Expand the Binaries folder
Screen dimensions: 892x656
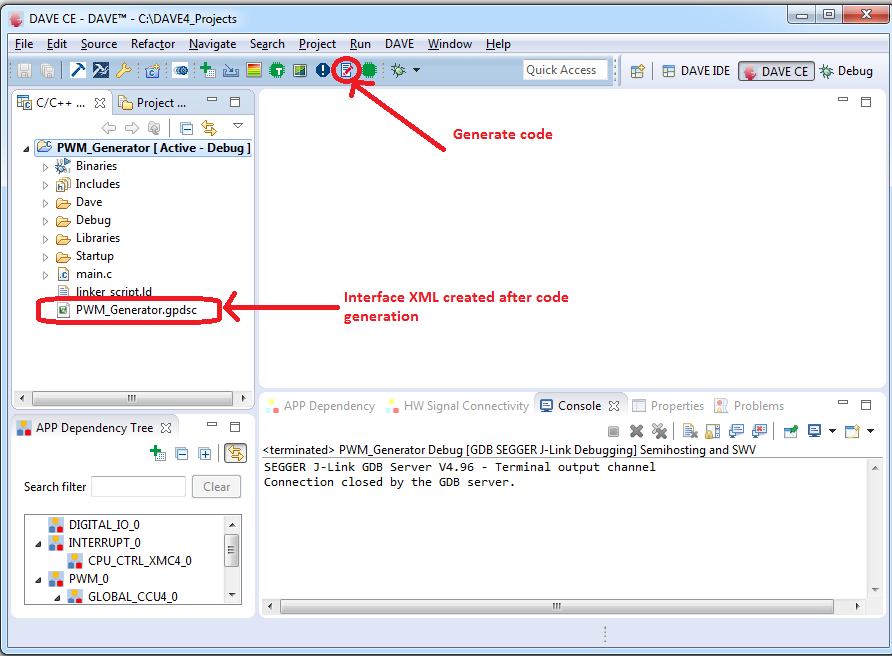coord(46,167)
